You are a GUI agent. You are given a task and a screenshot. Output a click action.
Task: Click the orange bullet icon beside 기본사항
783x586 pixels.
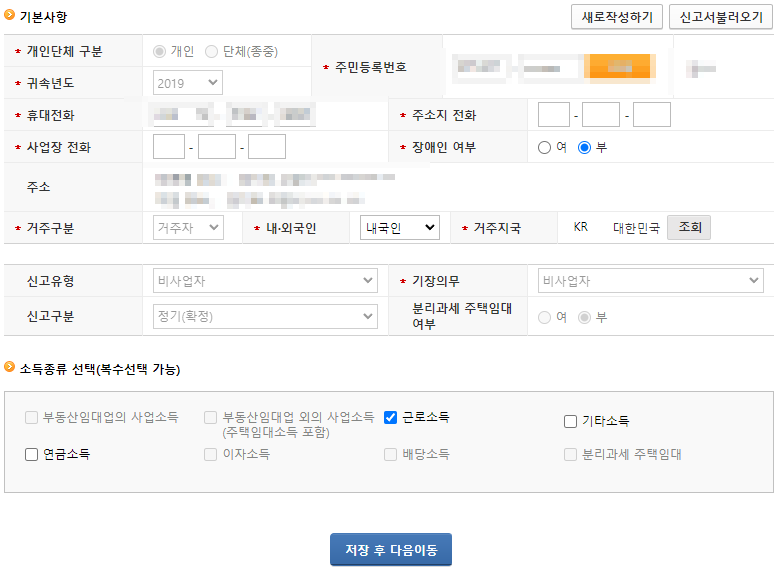click(10, 15)
